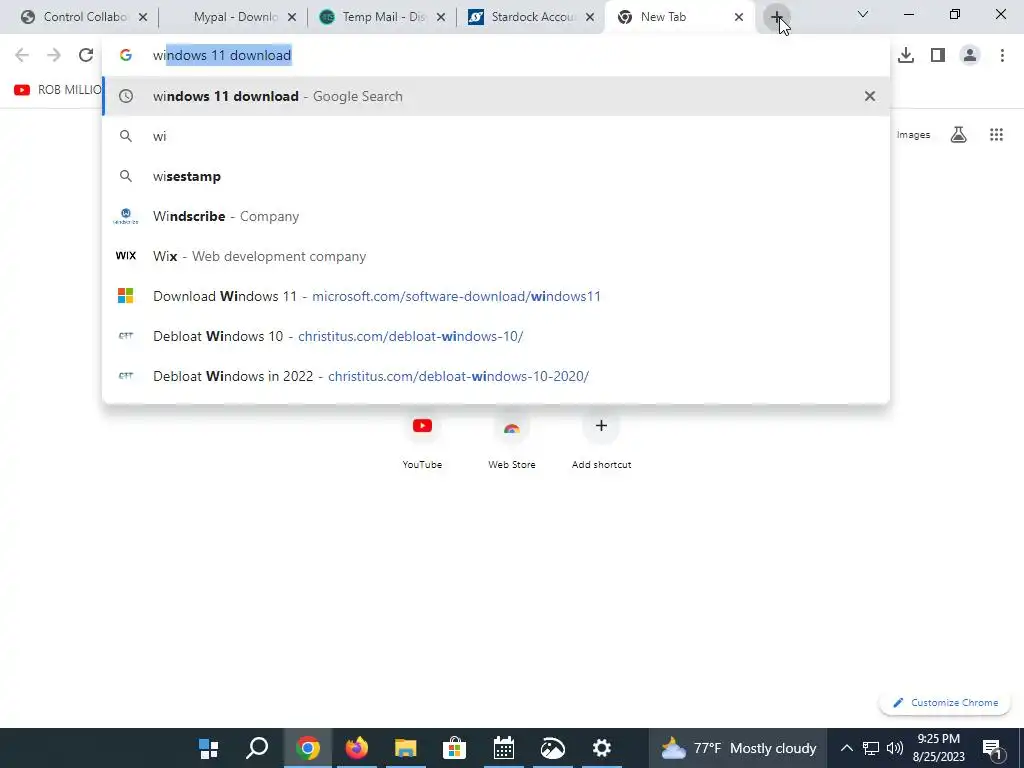Open Calendar app in taskbar
The width and height of the screenshot is (1024, 768).
(504, 748)
